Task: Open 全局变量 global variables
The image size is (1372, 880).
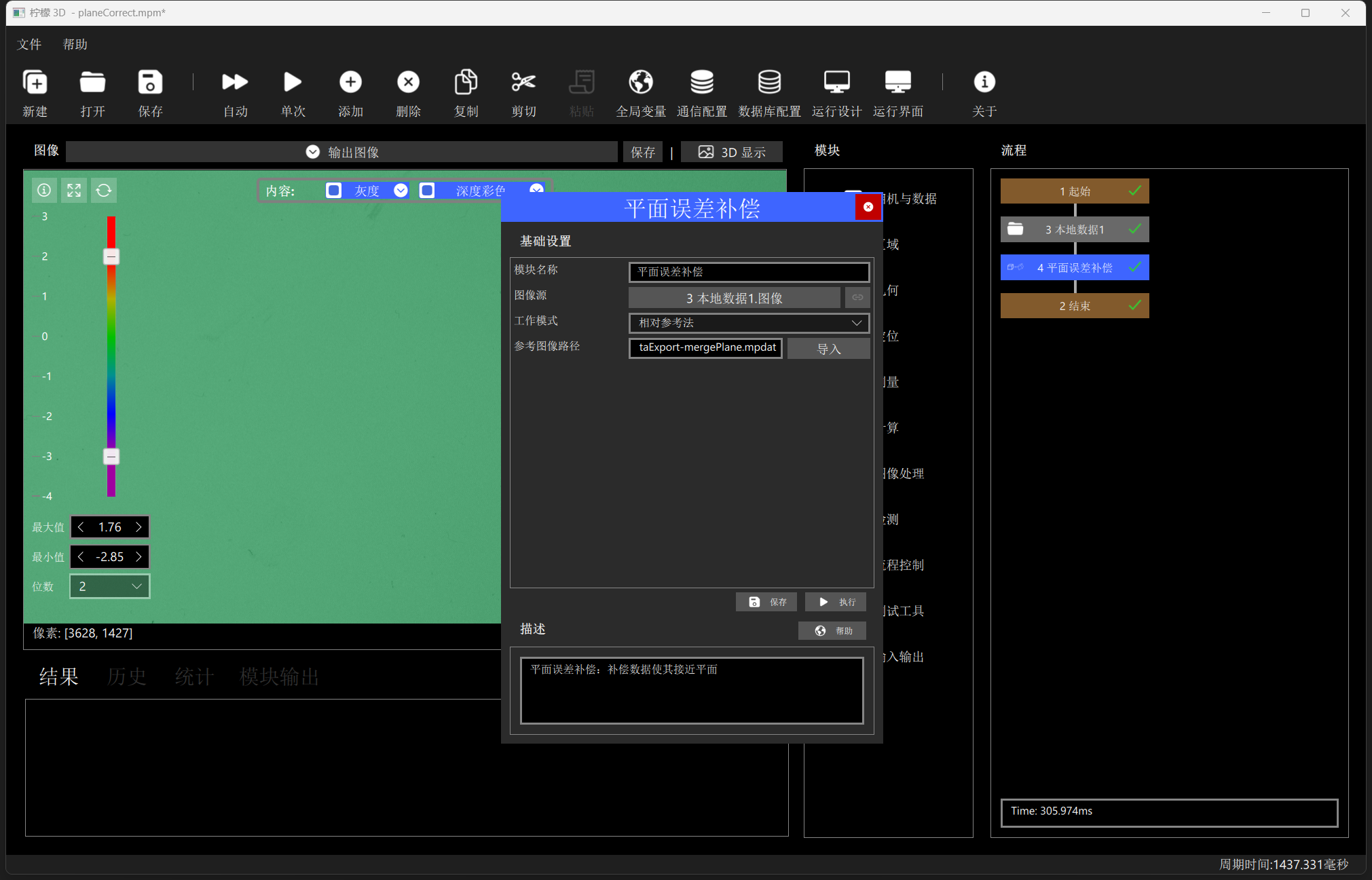Action: coord(640,83)
